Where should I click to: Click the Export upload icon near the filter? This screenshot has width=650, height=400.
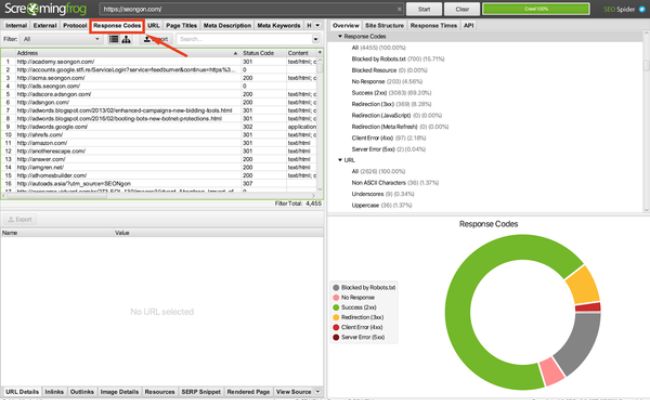(x=148, y=39)
